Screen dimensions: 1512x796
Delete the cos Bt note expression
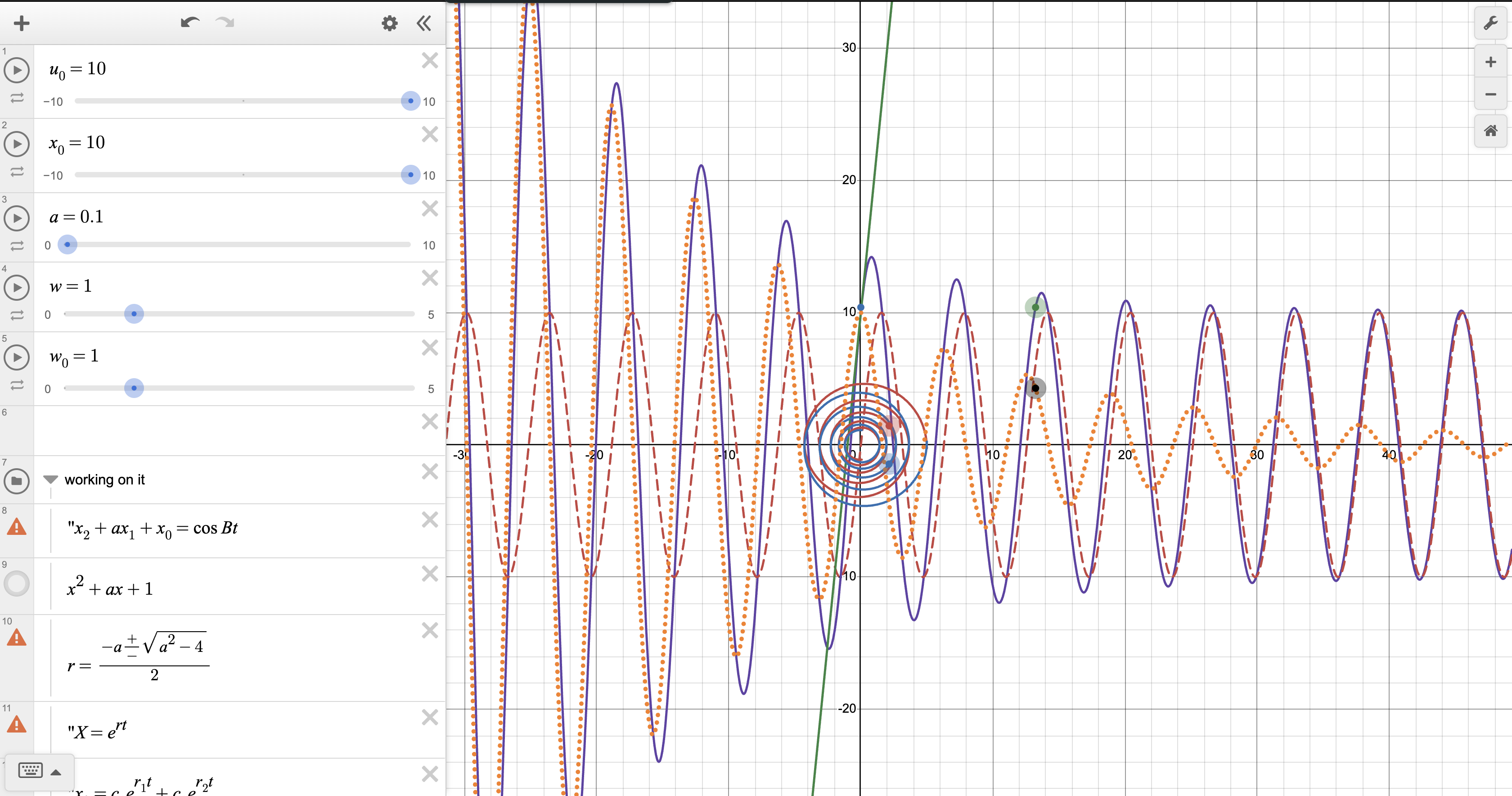click(x=430, y=519)
